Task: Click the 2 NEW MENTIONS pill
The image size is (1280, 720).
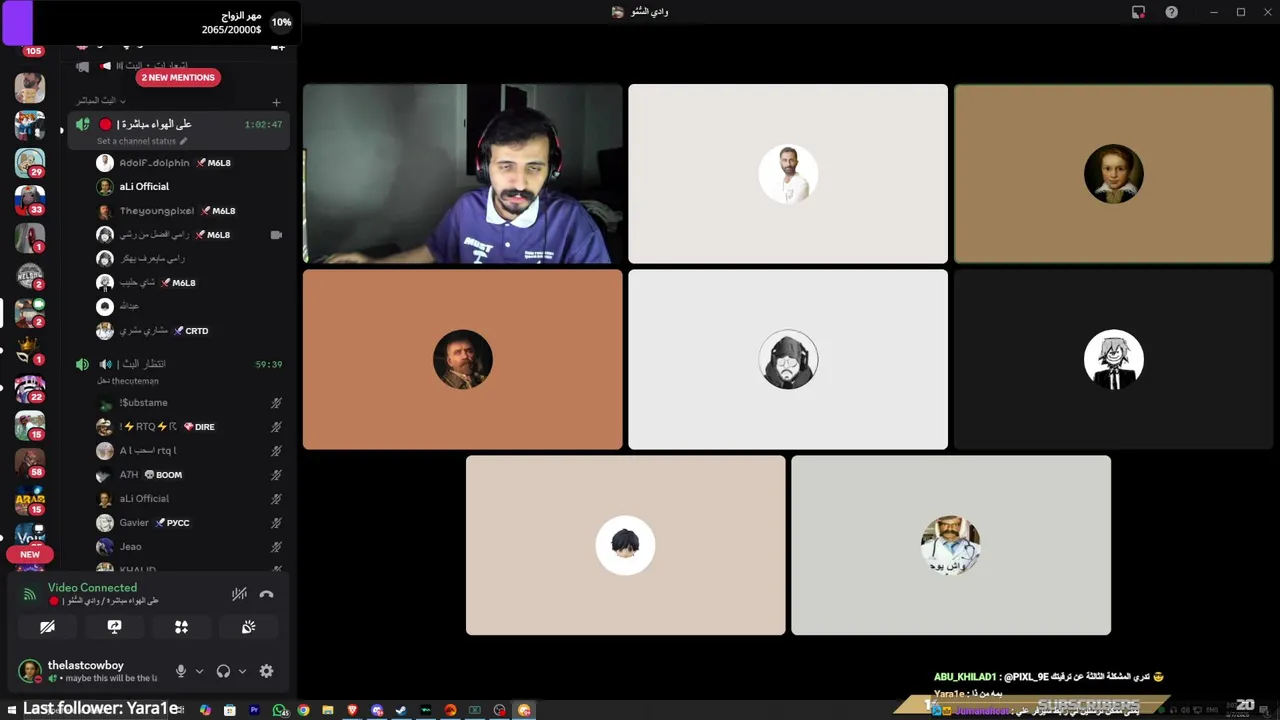Action: point(178,77)
